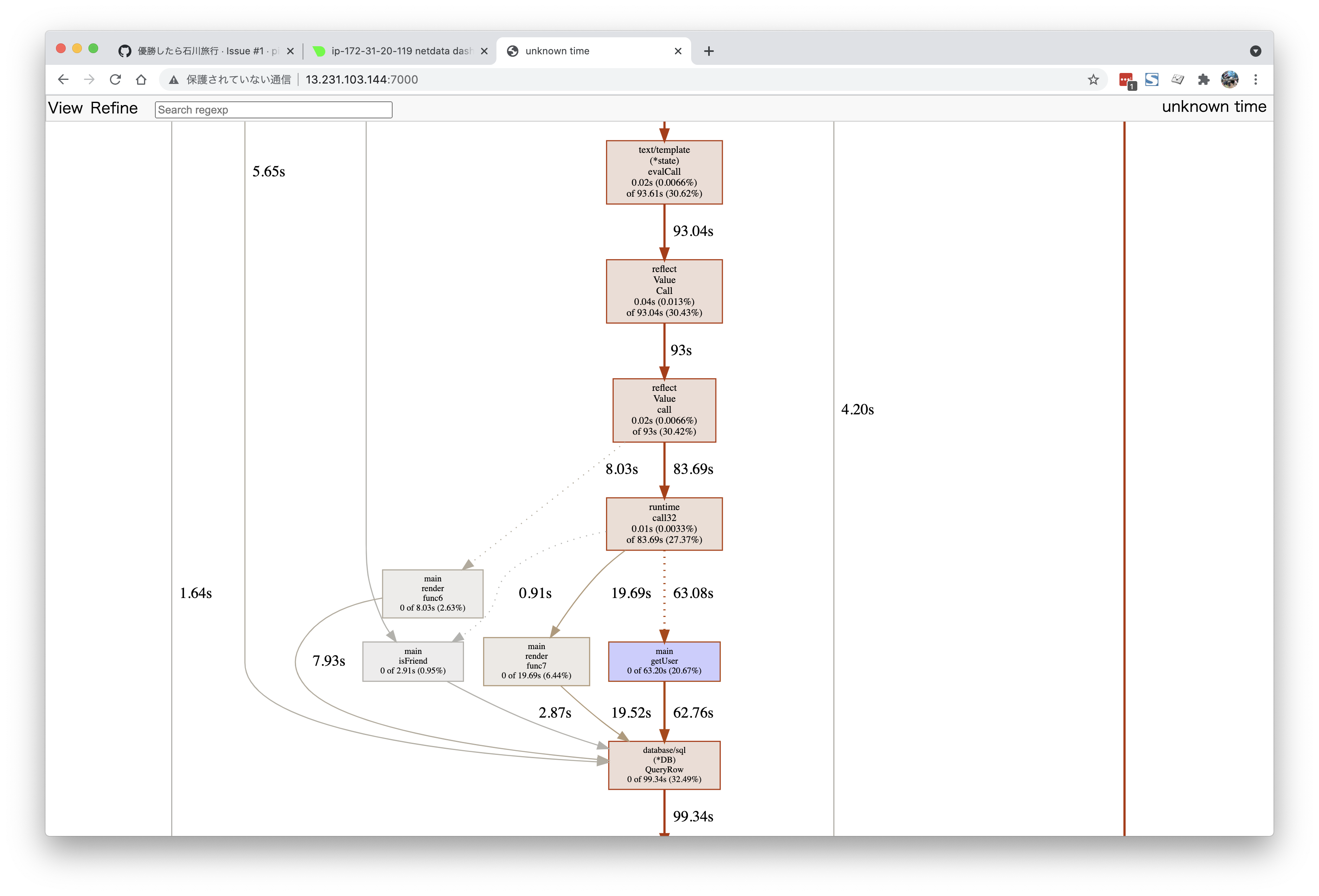
Task: Select the reflect Value call node (93s)
Action: pos(664,410)
